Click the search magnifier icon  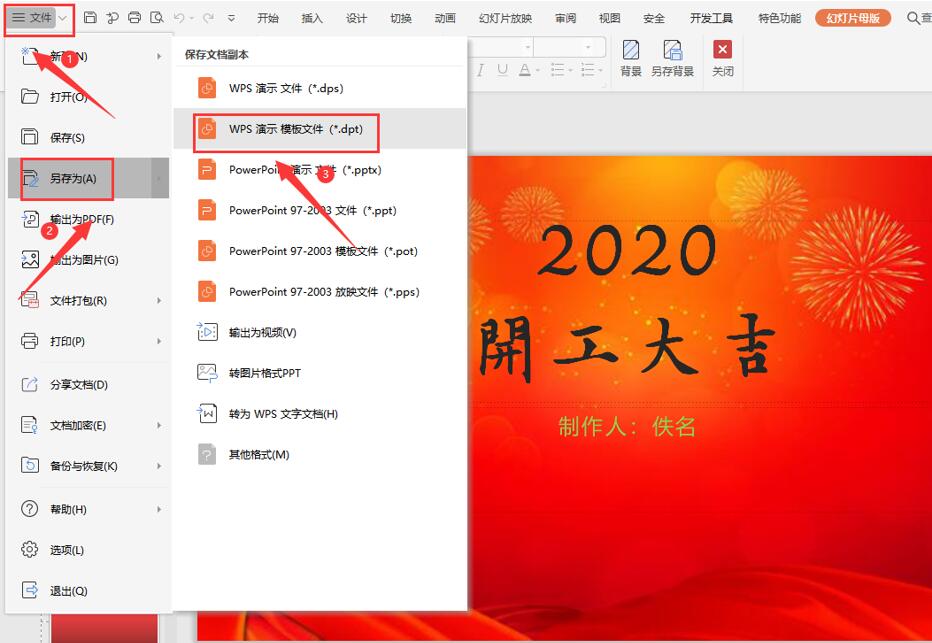[913, 18]
